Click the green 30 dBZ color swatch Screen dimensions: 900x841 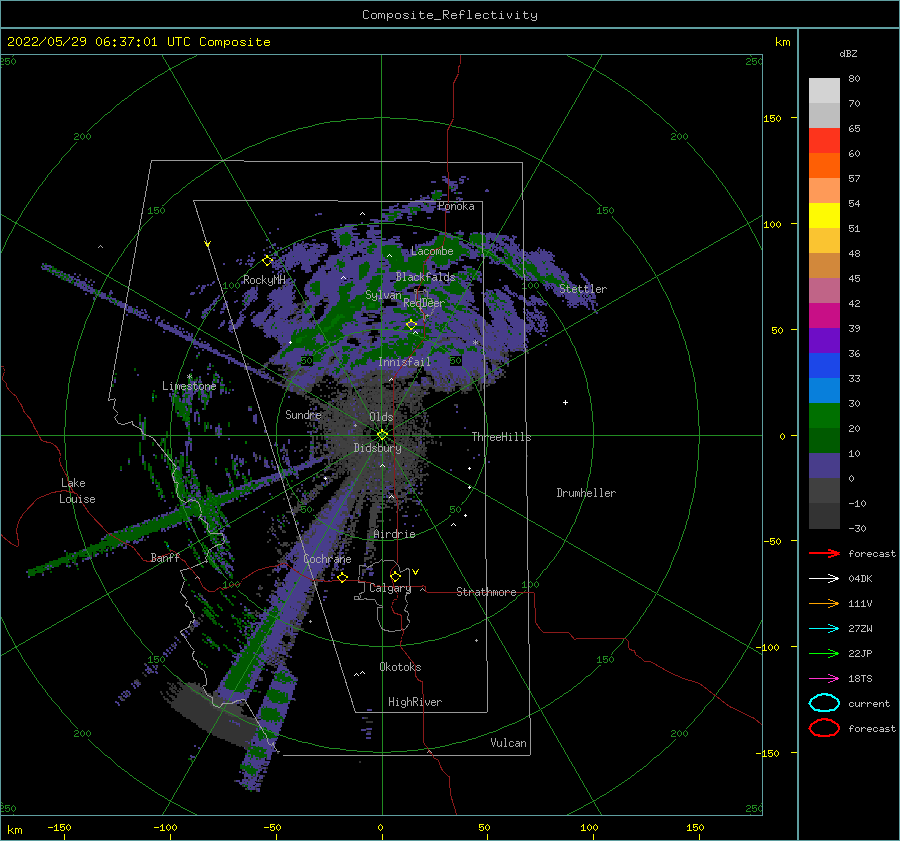pos(824,416)
